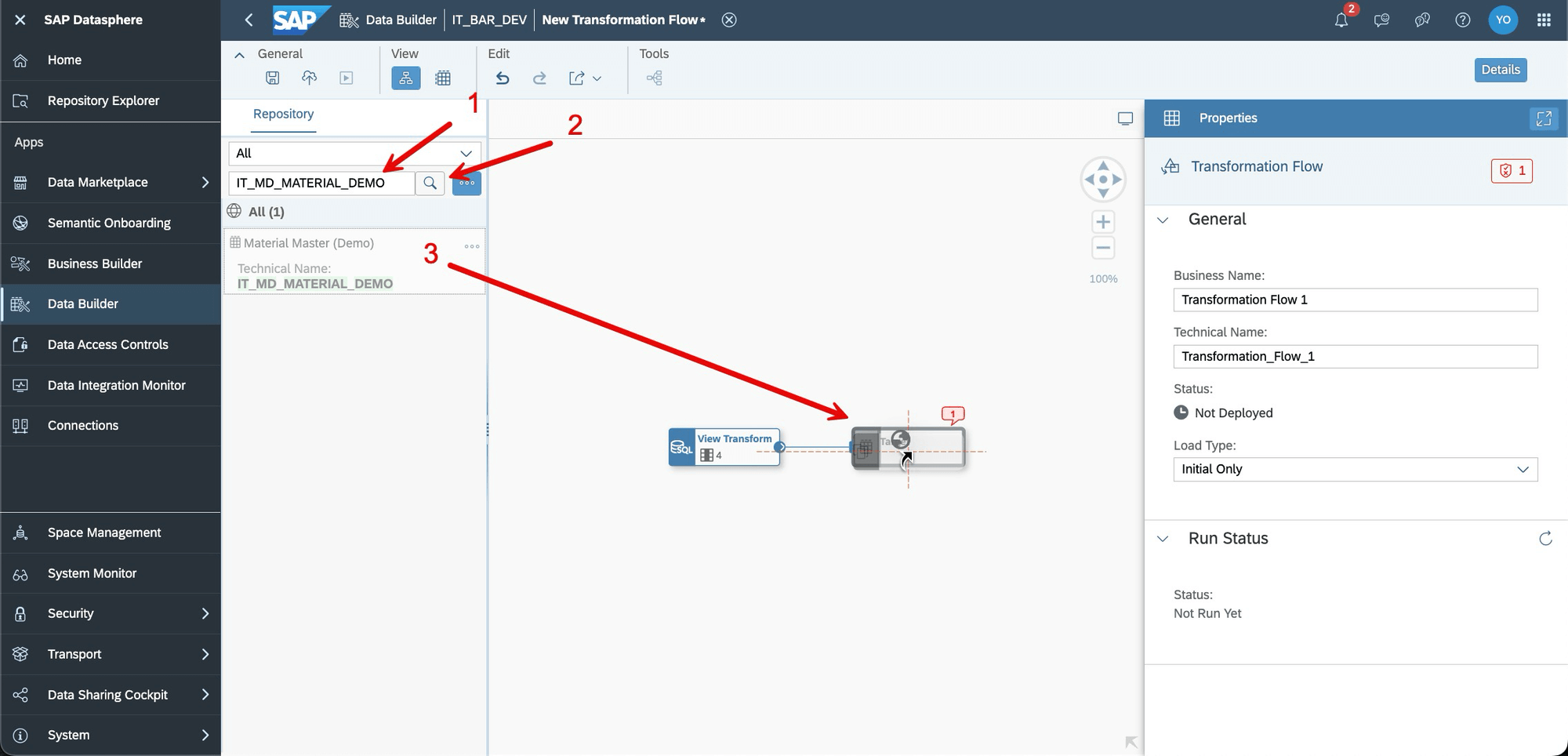Open Material Master item more options
1568x756 pixels.
(472, 246)
